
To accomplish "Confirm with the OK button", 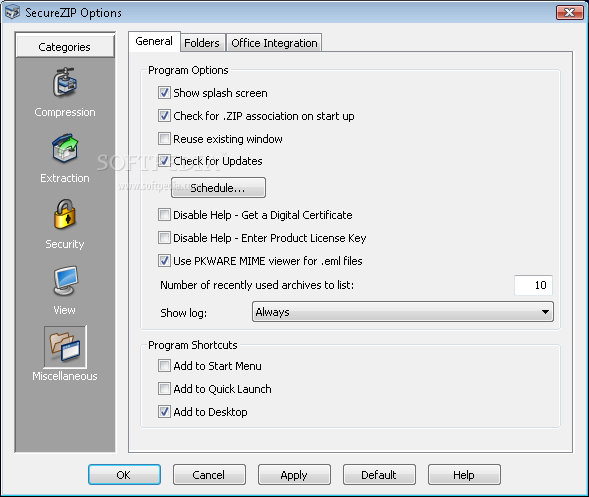I will [x=124, y=475].
